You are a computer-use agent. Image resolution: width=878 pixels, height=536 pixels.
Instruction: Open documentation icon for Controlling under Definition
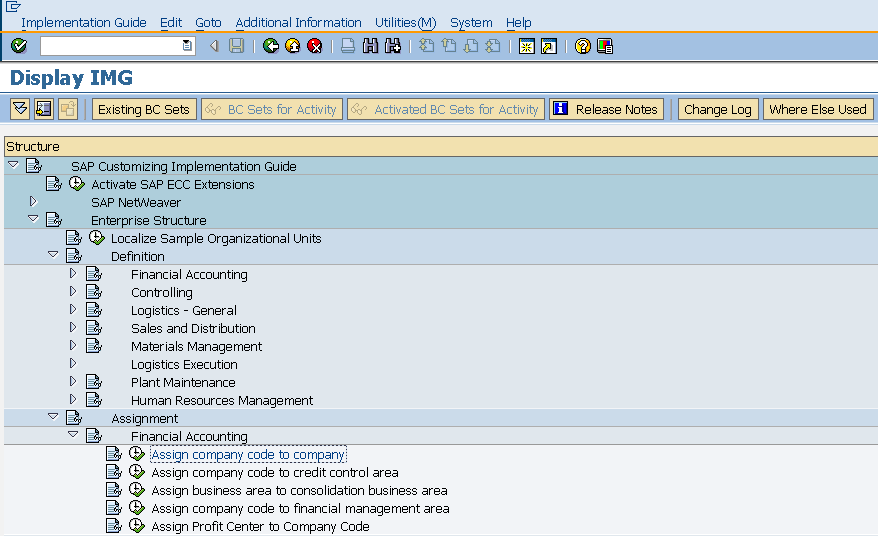pyautogui.click(x=94, y=291)
